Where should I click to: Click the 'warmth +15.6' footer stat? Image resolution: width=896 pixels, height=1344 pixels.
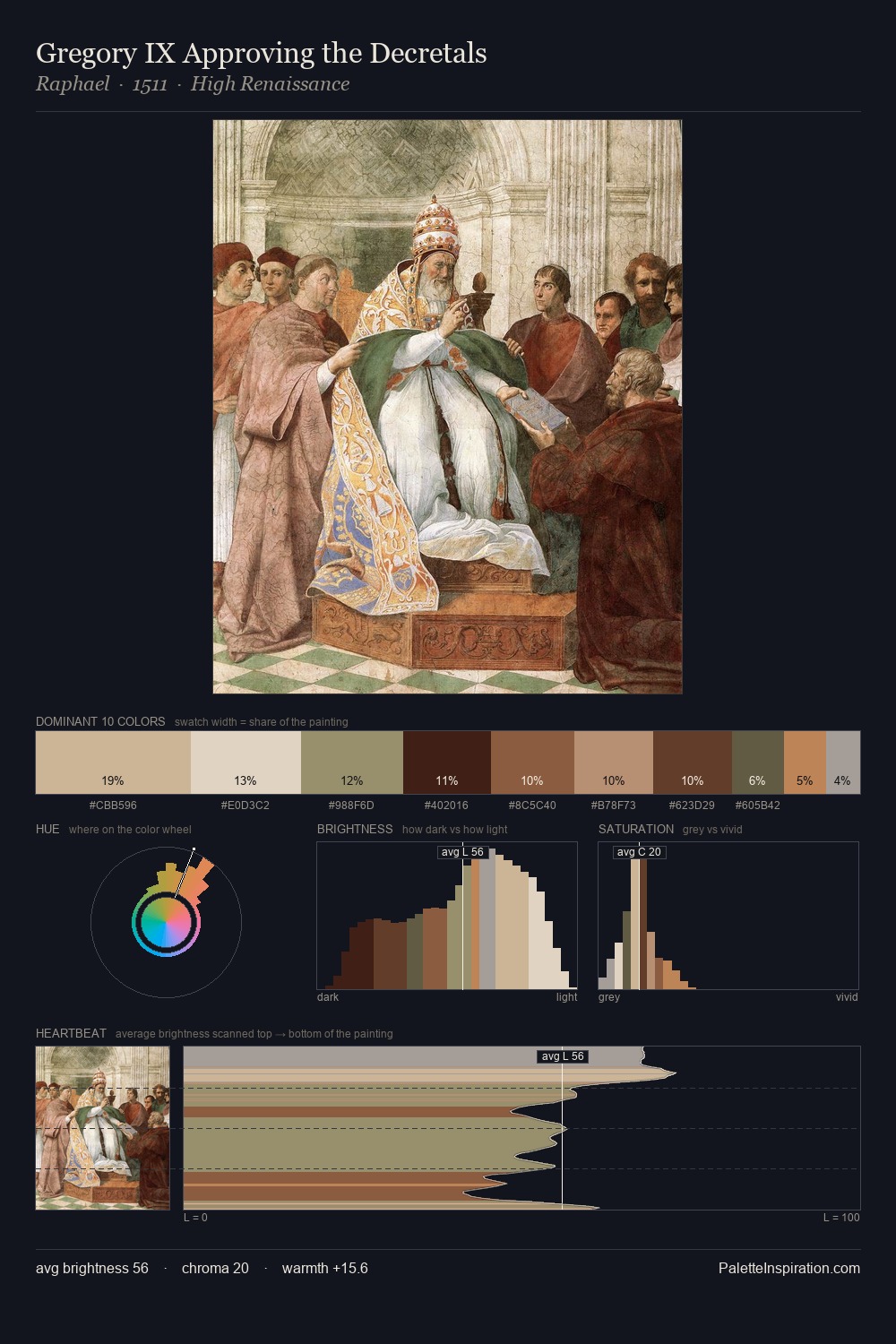coord(325,1268)
